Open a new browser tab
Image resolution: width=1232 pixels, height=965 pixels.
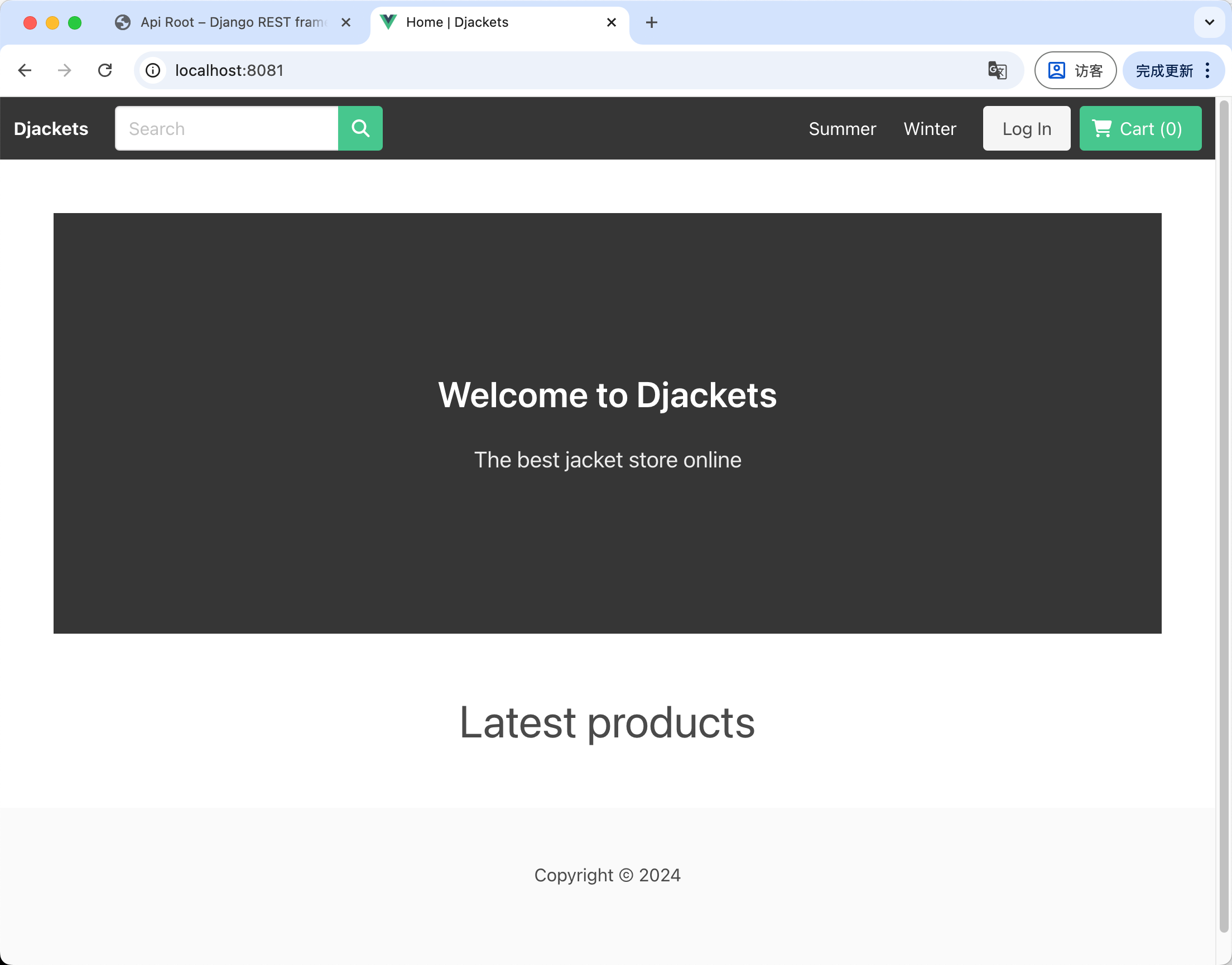(651, 23)
